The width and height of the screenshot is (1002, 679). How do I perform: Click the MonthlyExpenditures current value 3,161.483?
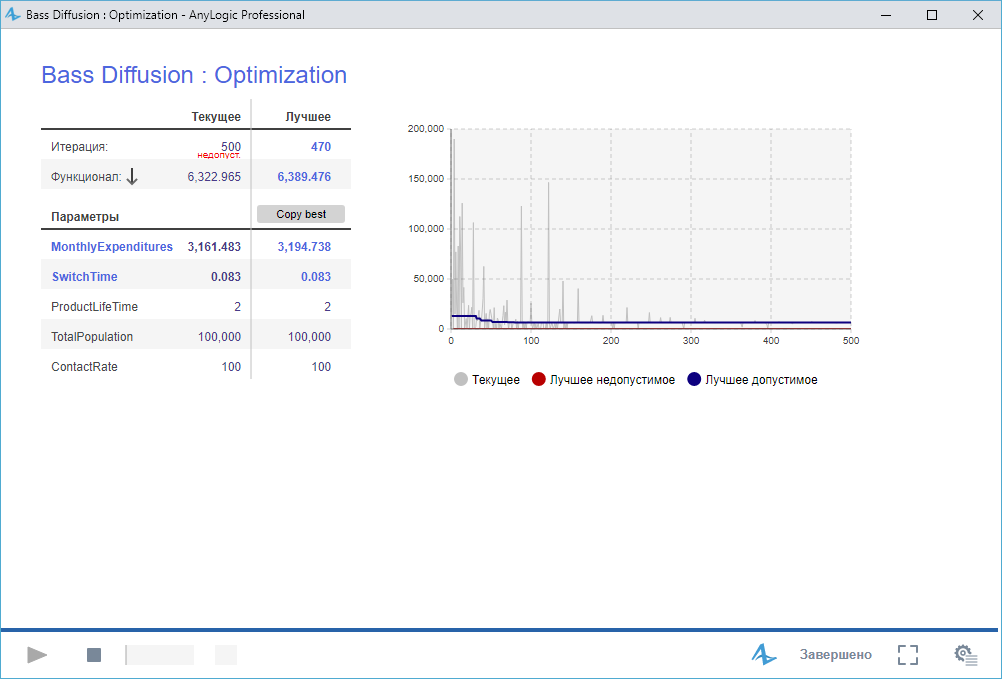(214, 247)
